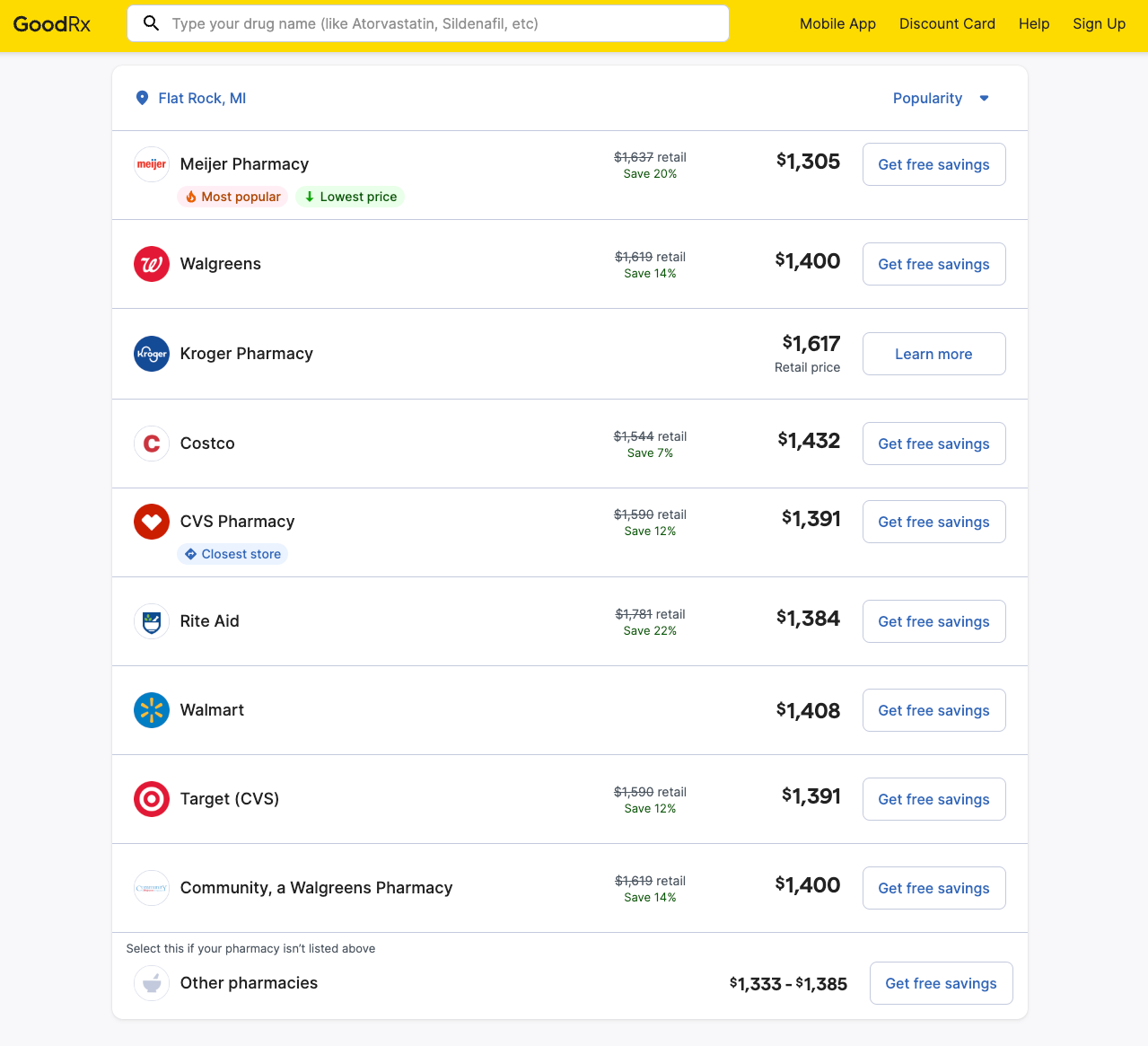Select the Rite Aid name

[210, 621]
